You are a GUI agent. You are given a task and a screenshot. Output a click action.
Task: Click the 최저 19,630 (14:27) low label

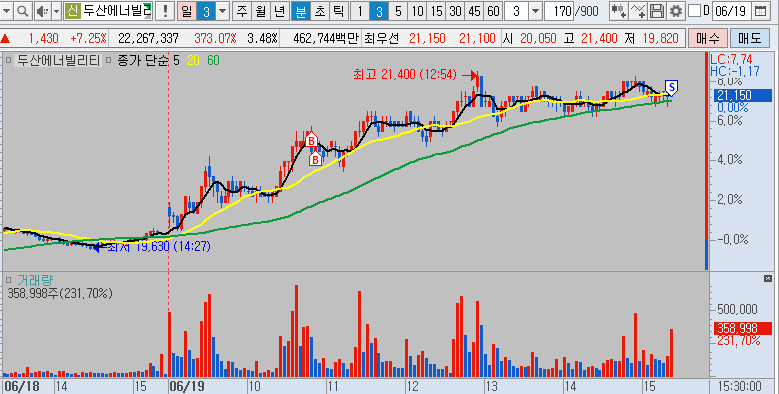[158, 246]
